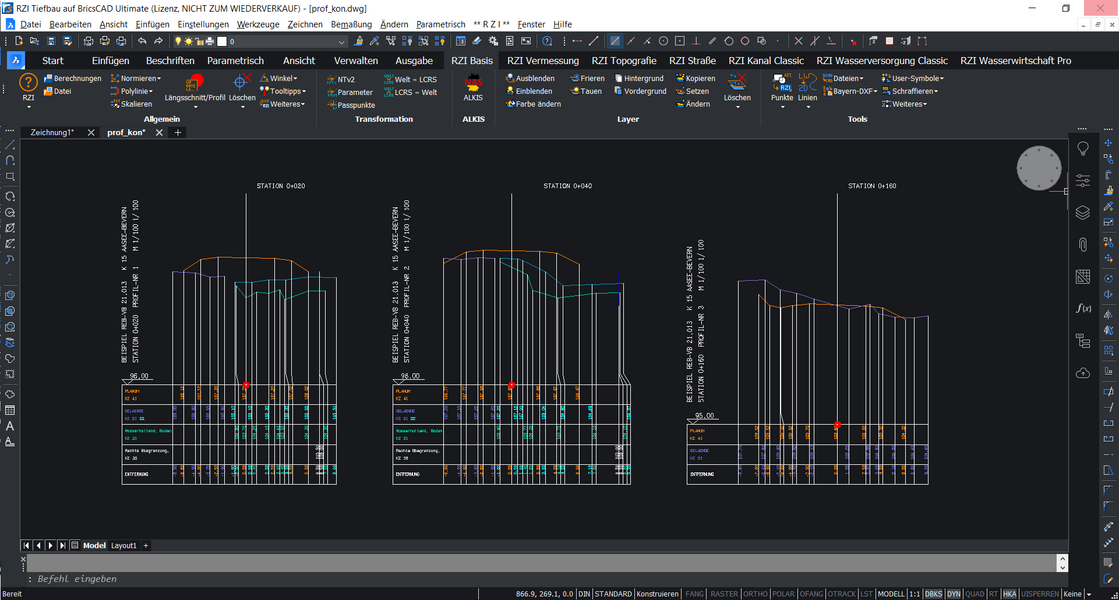This screenshot has width=1119, height=600.
Task: Click the Frieren layer tool
Action: click(587, 78)
